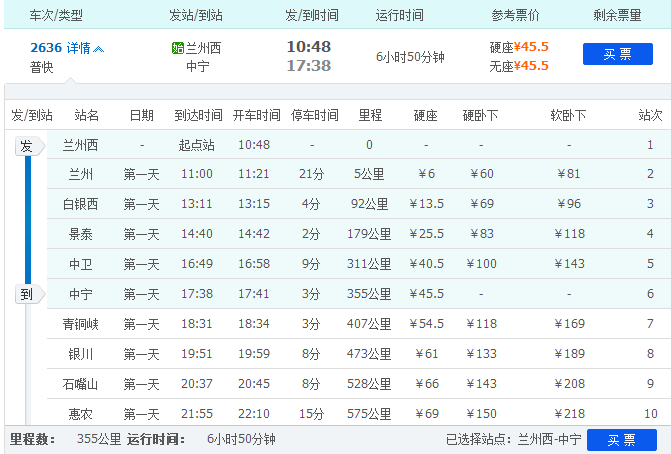The image size is (671, 454).
Task: Choose 景泰 station in the stop list
Action: click(x=81, y=235)
